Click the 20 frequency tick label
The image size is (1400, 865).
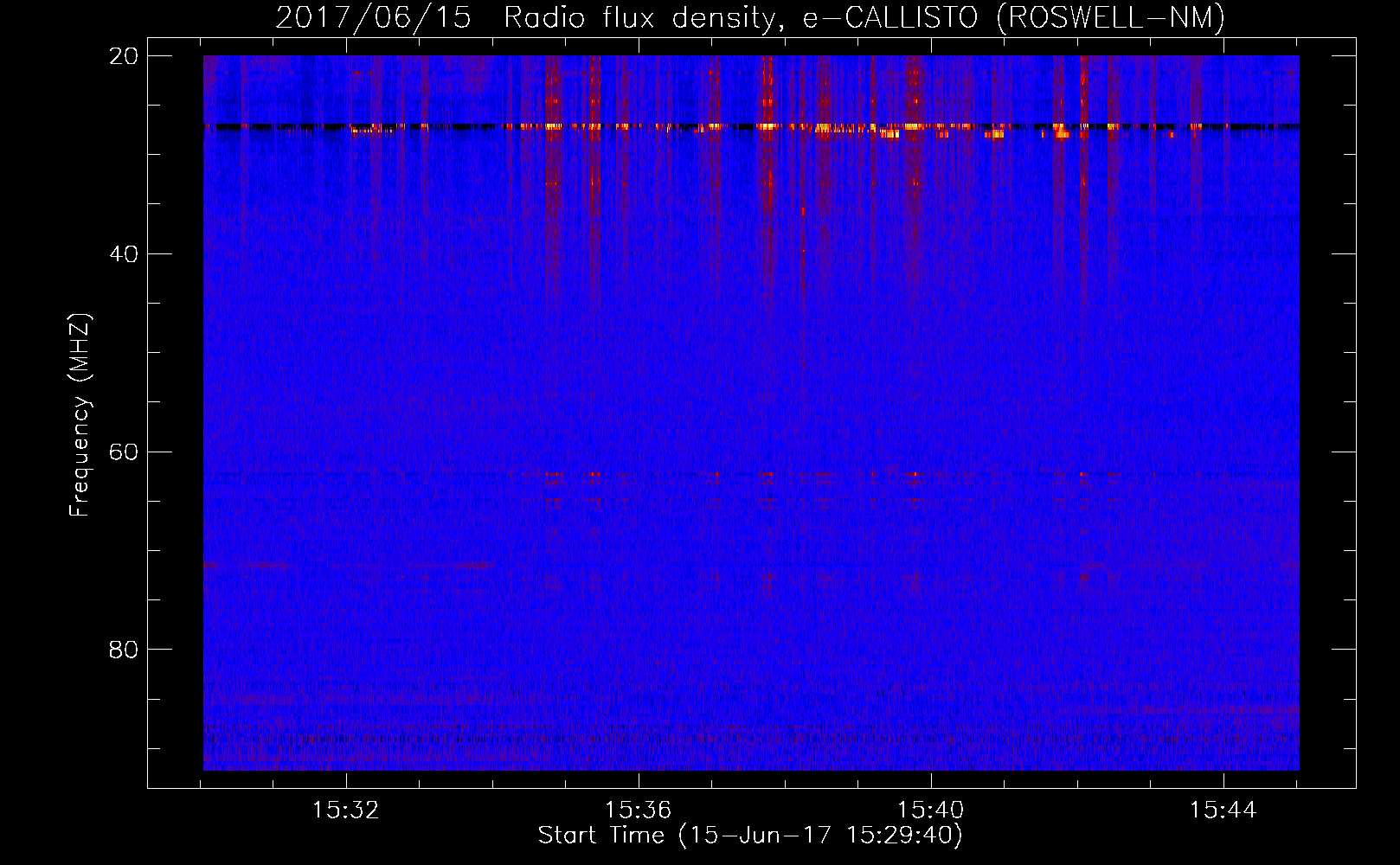coord(125,56)
